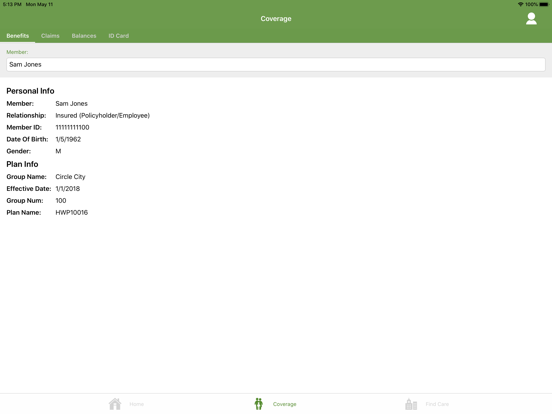The width and height of the screenshot is (552, 414).
Task: Click the status bar time 5:13 PM
Action: (12, 4)
